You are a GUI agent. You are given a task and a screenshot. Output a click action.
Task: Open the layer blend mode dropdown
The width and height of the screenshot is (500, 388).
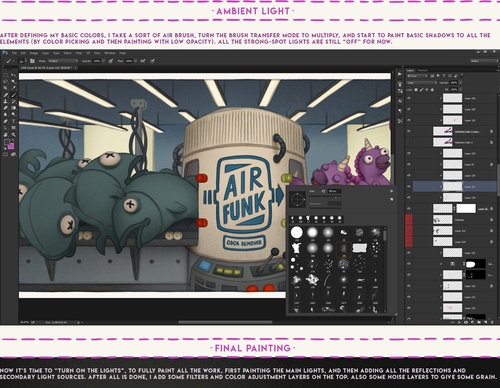click(422, 83)
